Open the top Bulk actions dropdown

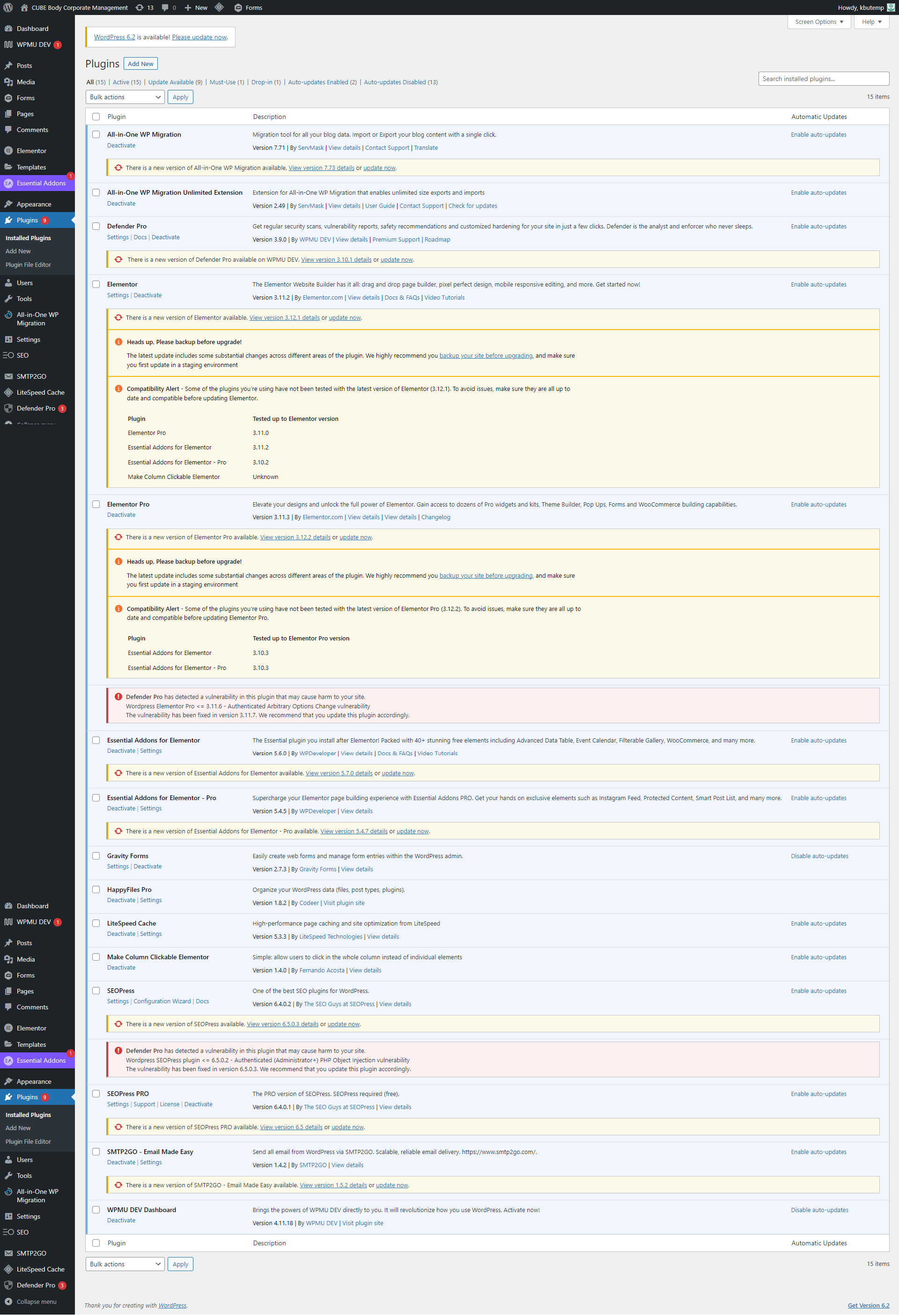pos(125,97)
